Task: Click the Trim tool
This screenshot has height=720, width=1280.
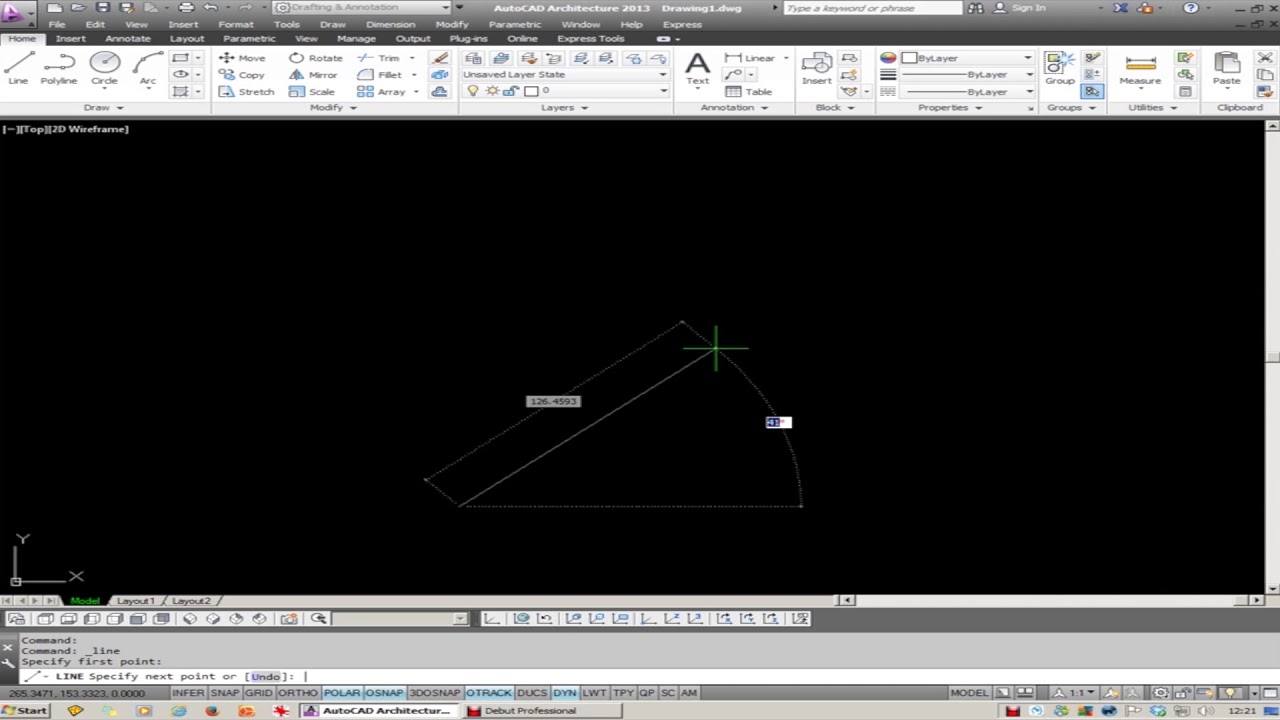Action: click(379, 58)
